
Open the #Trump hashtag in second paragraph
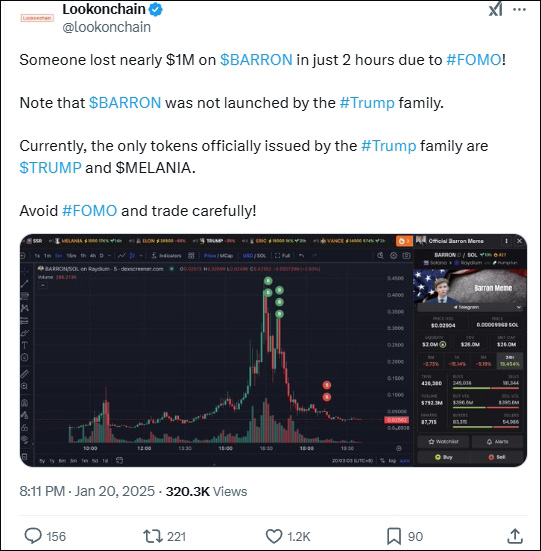[367, 103]
